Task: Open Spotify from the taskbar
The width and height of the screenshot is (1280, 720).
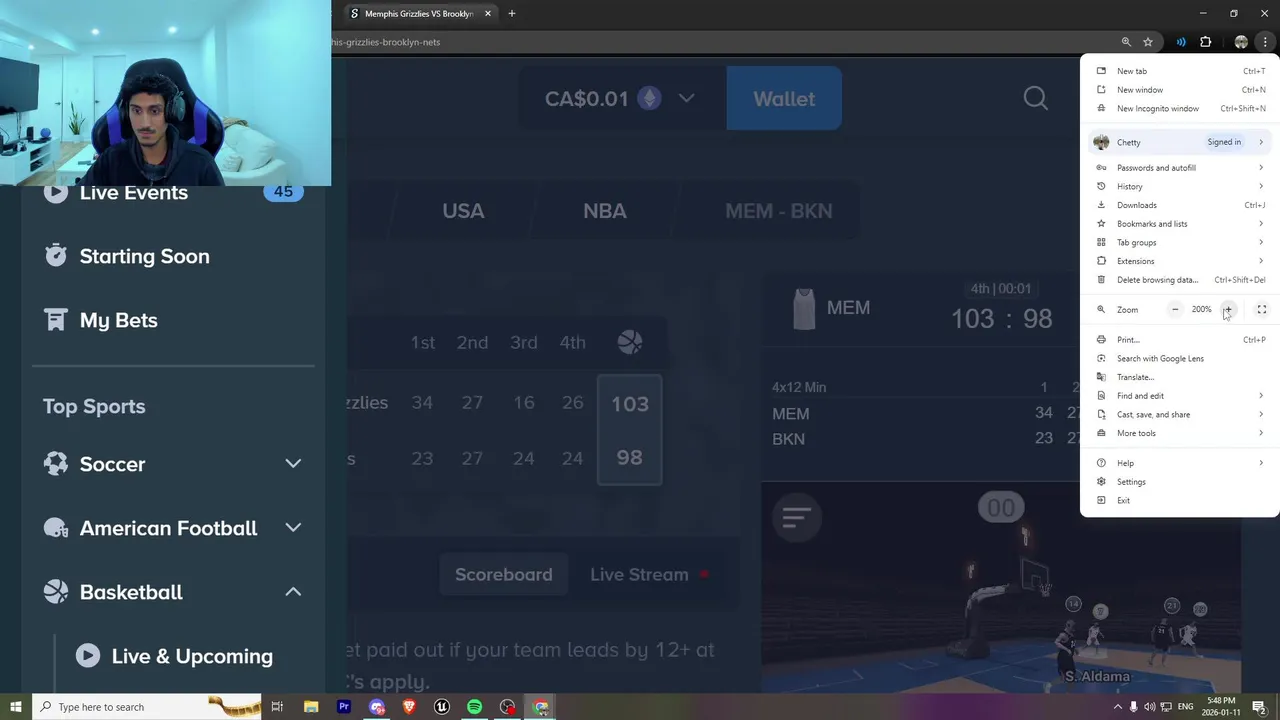Action: coord(475,707)
